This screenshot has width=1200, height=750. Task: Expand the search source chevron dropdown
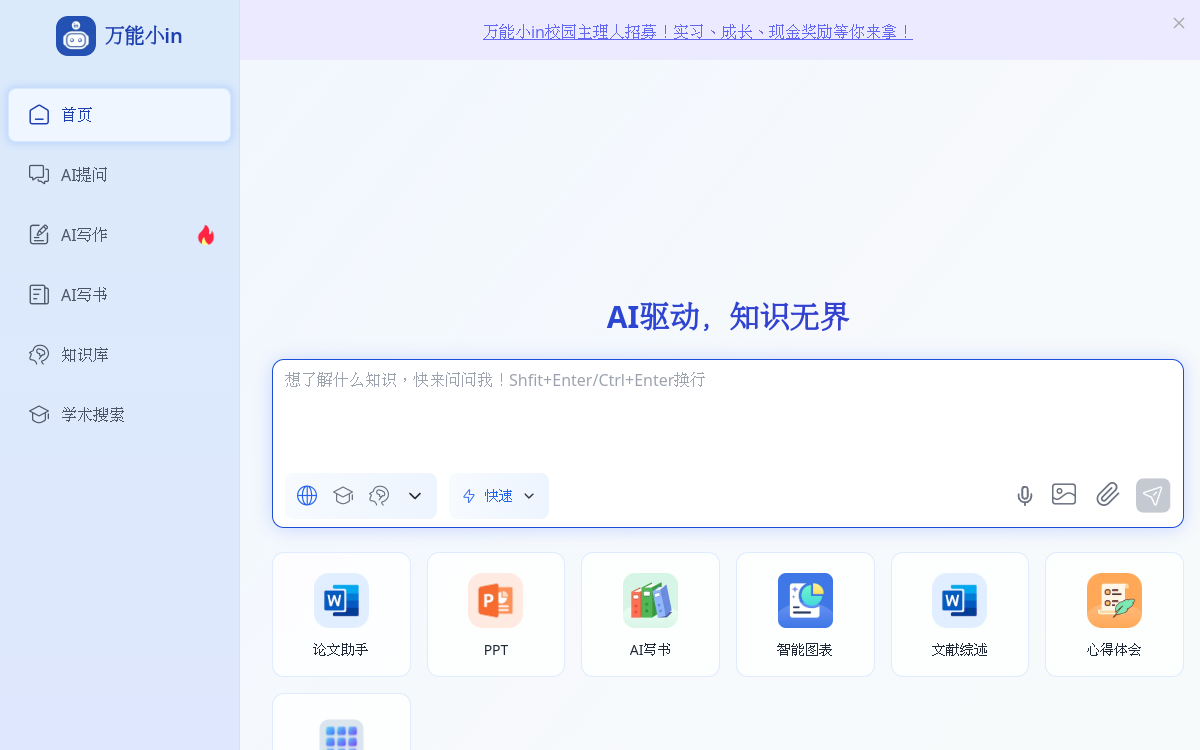415,496
